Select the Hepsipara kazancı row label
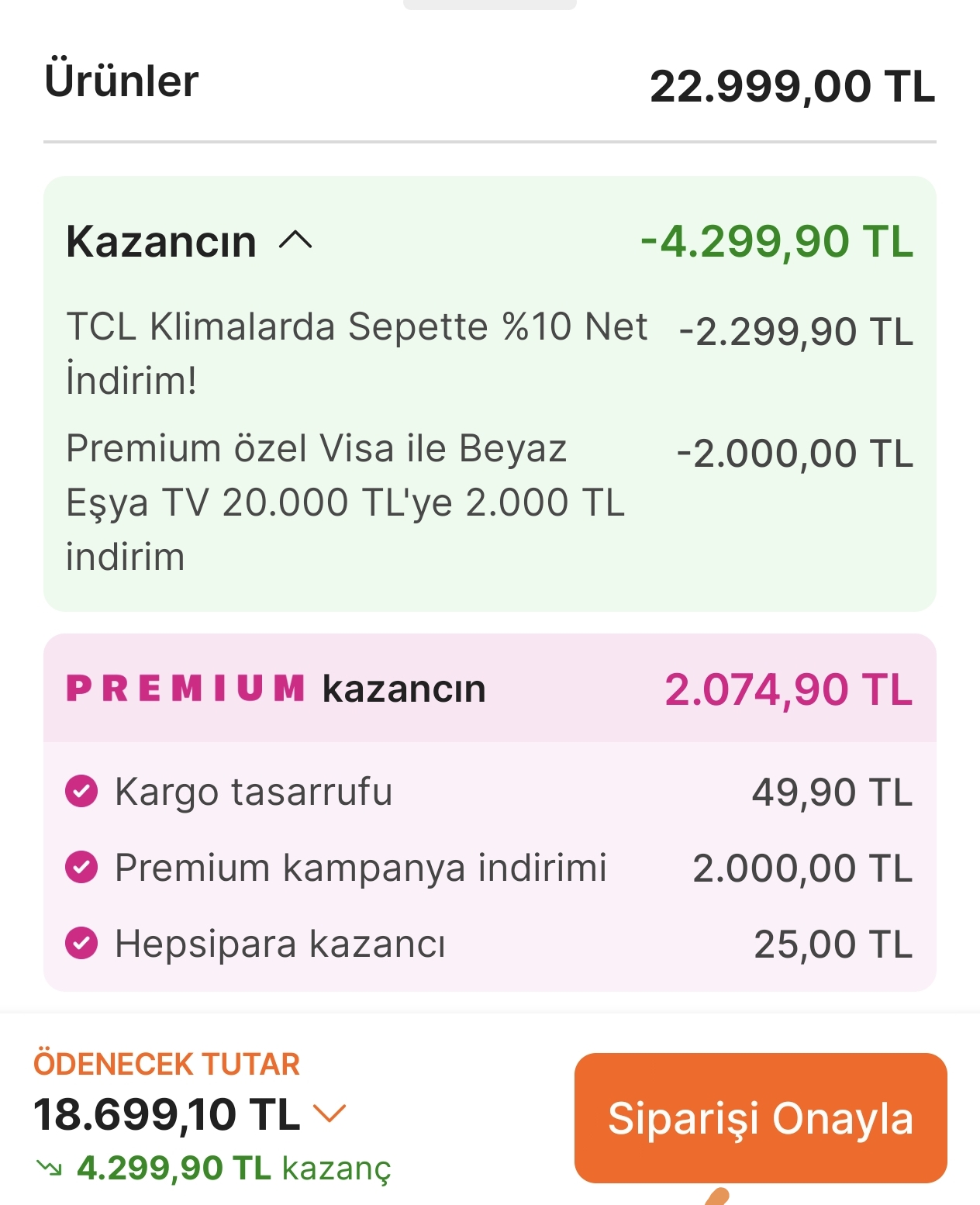980x1205 pixels. (x=280, y=944)
